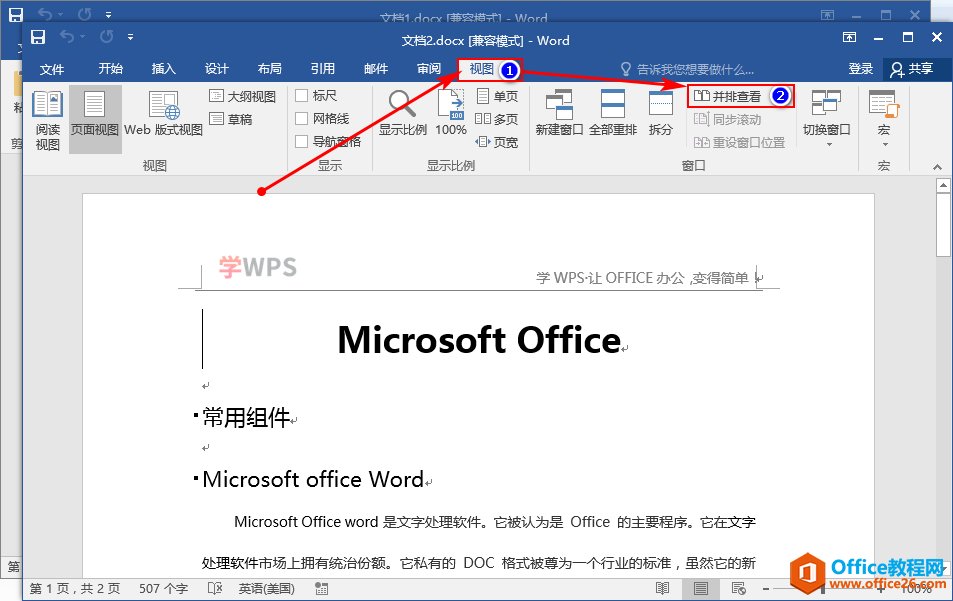Switch to the 插入 ribbon tab
Screen dimensions: 953x601
tap(163, 69)
